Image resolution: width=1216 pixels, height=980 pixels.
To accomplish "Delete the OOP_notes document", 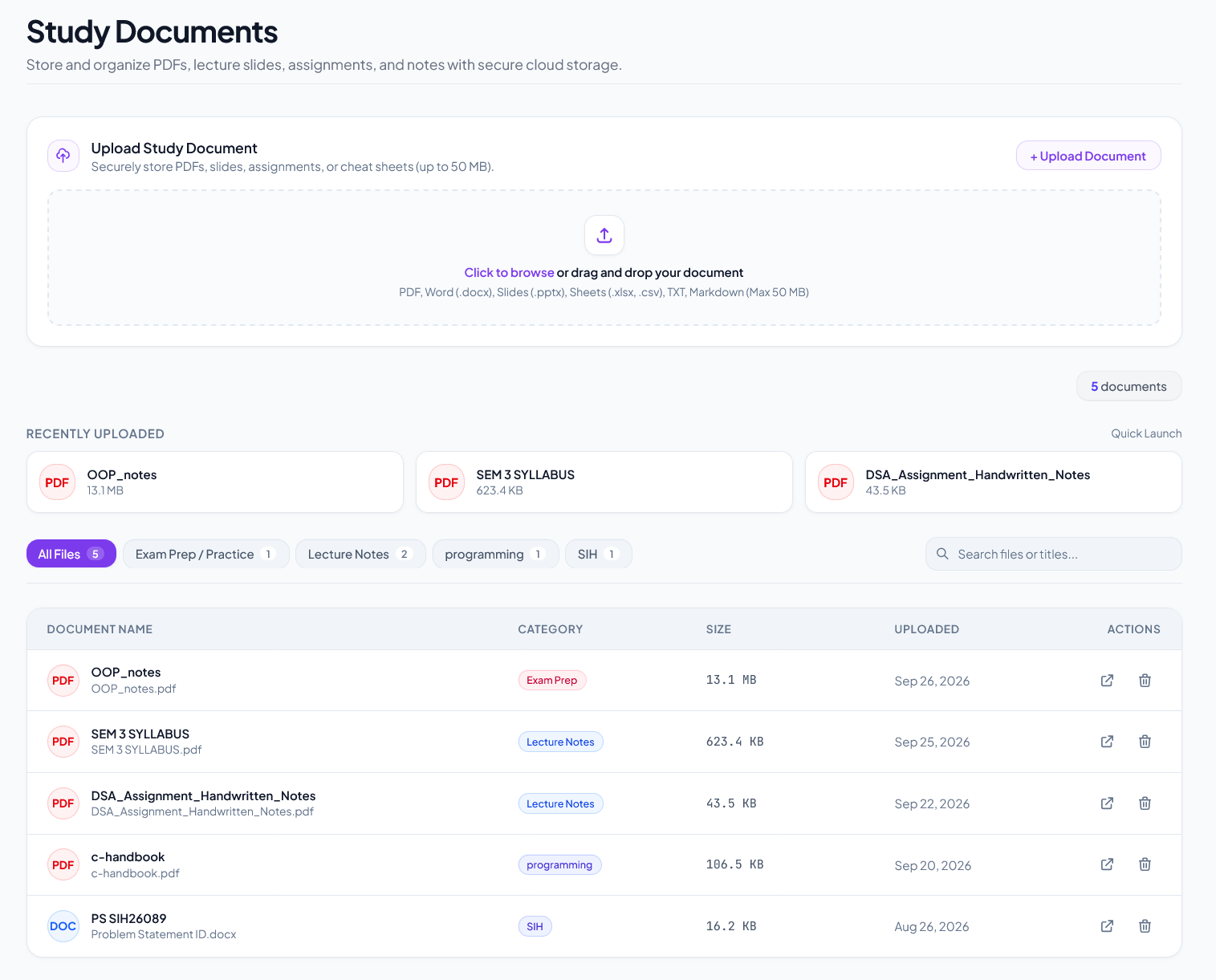I will [1145, 681].
